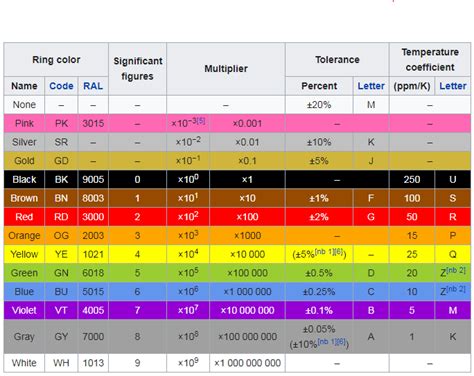Click the 'Ring color' header cell
The height and width of the screenshot is (376, 474).
56,59
